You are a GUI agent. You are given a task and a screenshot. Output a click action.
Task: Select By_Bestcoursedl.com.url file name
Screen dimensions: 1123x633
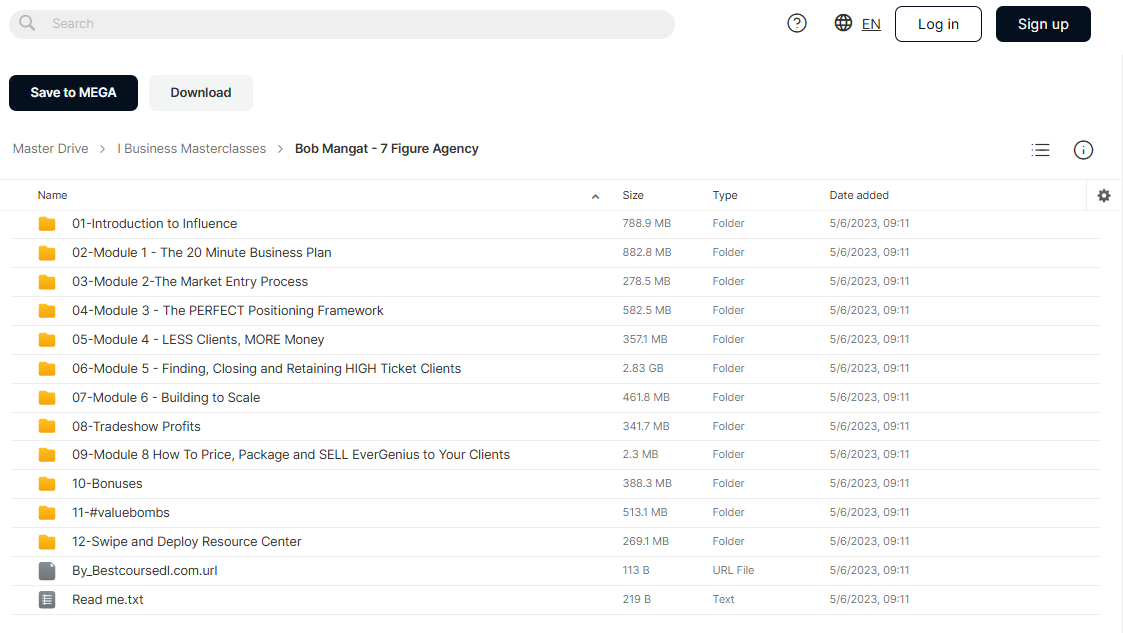click(145, 570)
